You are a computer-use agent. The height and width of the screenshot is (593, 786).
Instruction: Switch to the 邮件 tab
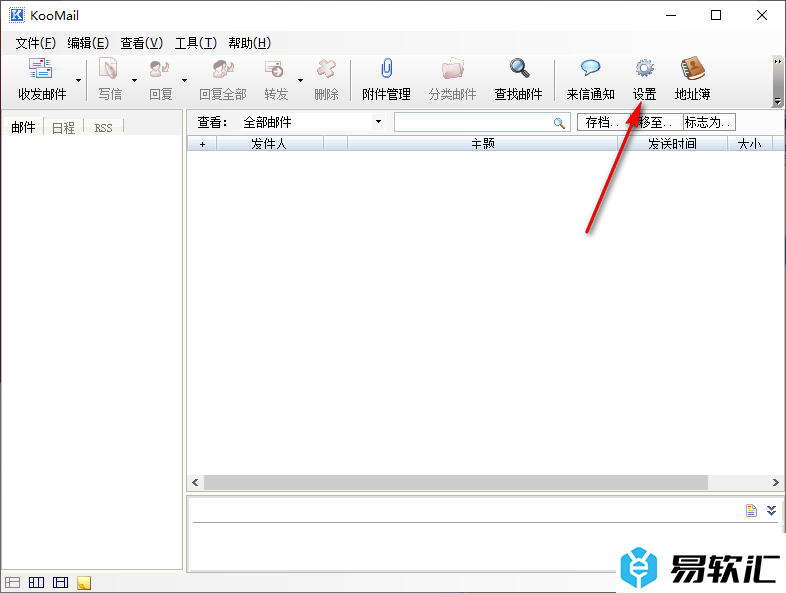click(x=23, y=127)
